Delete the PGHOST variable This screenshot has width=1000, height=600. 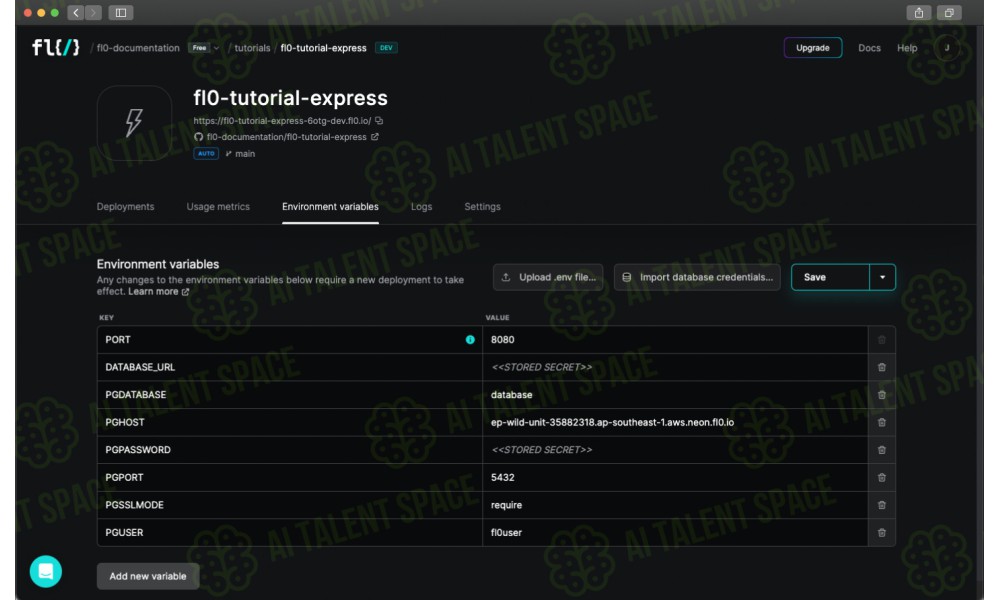point(881,422)
